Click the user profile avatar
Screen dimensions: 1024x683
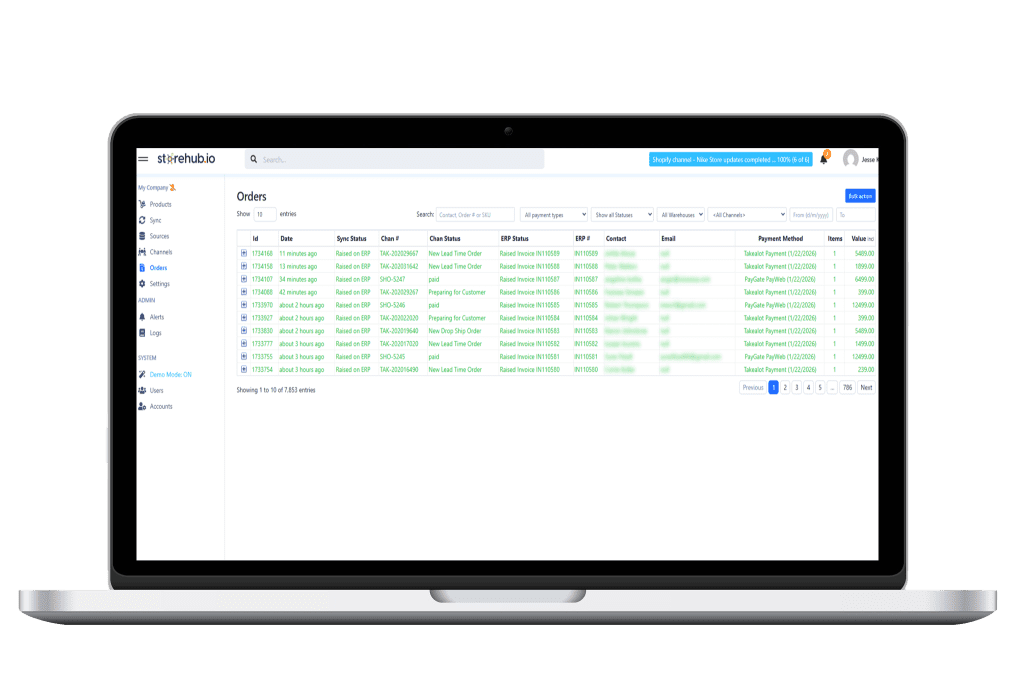coord(851,159)
